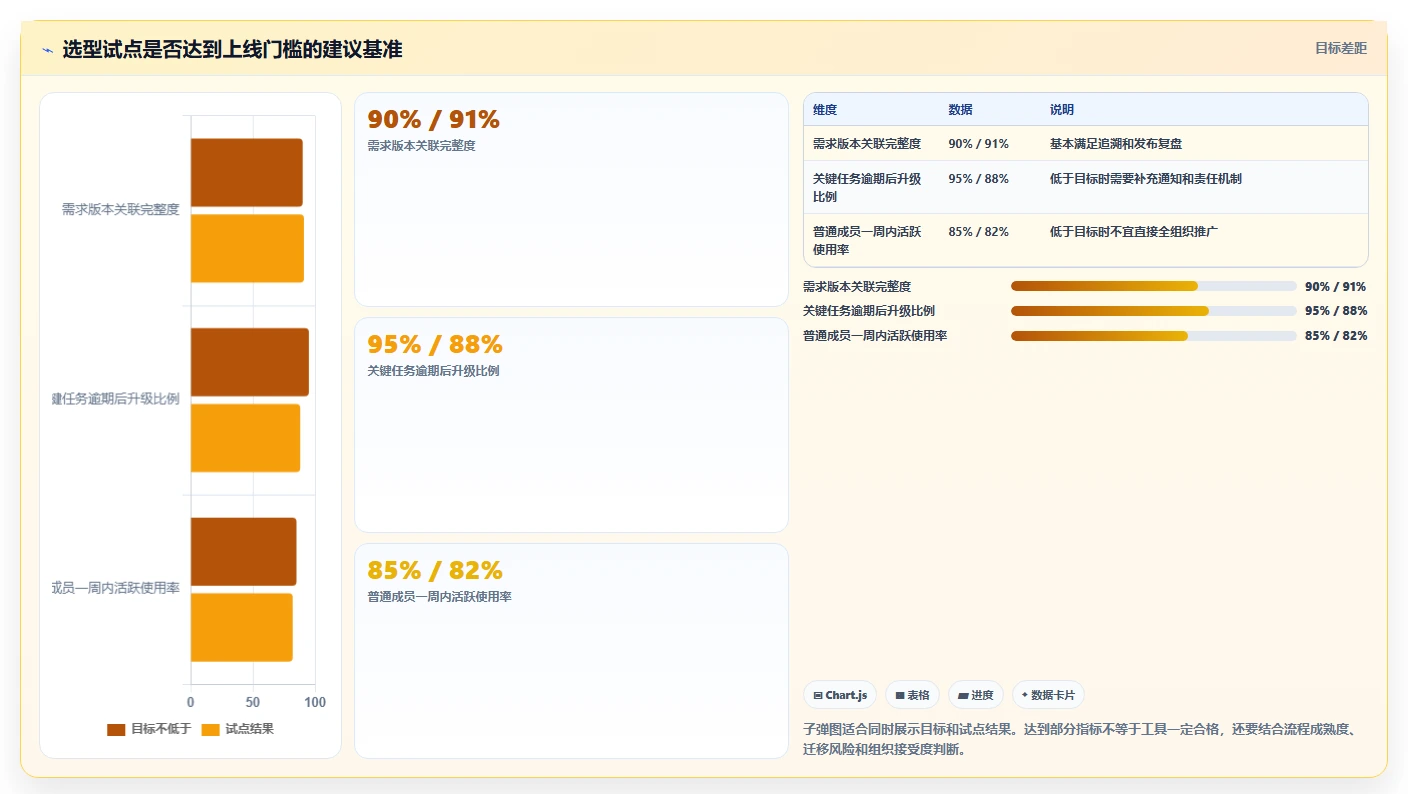Click the 数据 table column header

coord(960,110)
